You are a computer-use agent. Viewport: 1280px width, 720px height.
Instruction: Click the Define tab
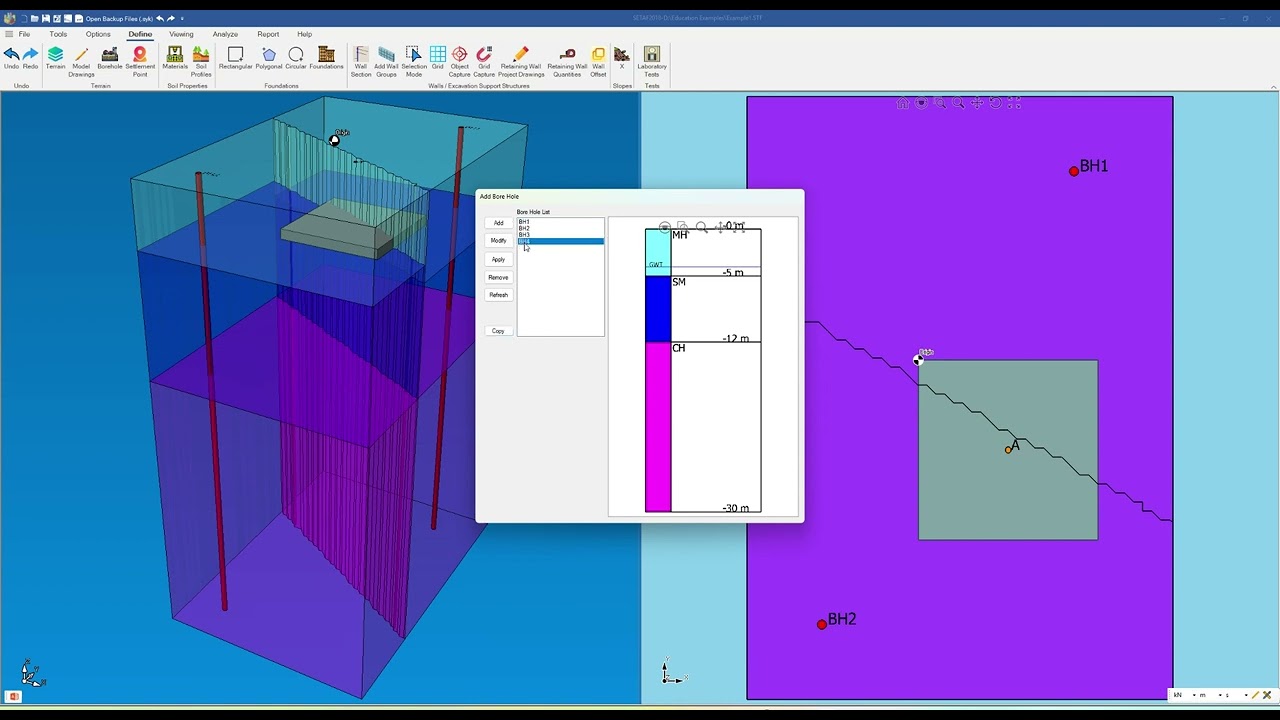[140, 34]
